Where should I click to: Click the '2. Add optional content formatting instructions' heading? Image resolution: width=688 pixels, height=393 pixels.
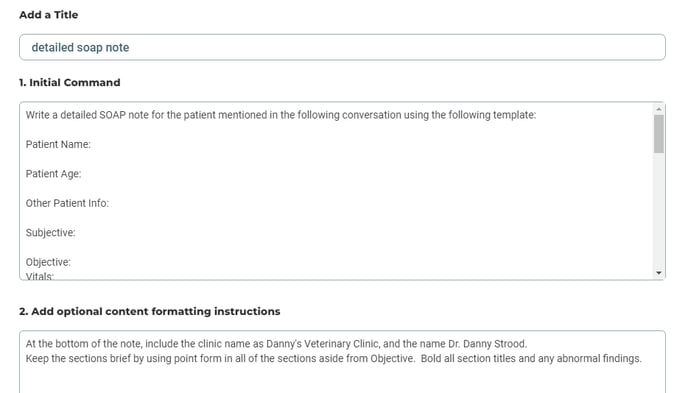[150, 311]
